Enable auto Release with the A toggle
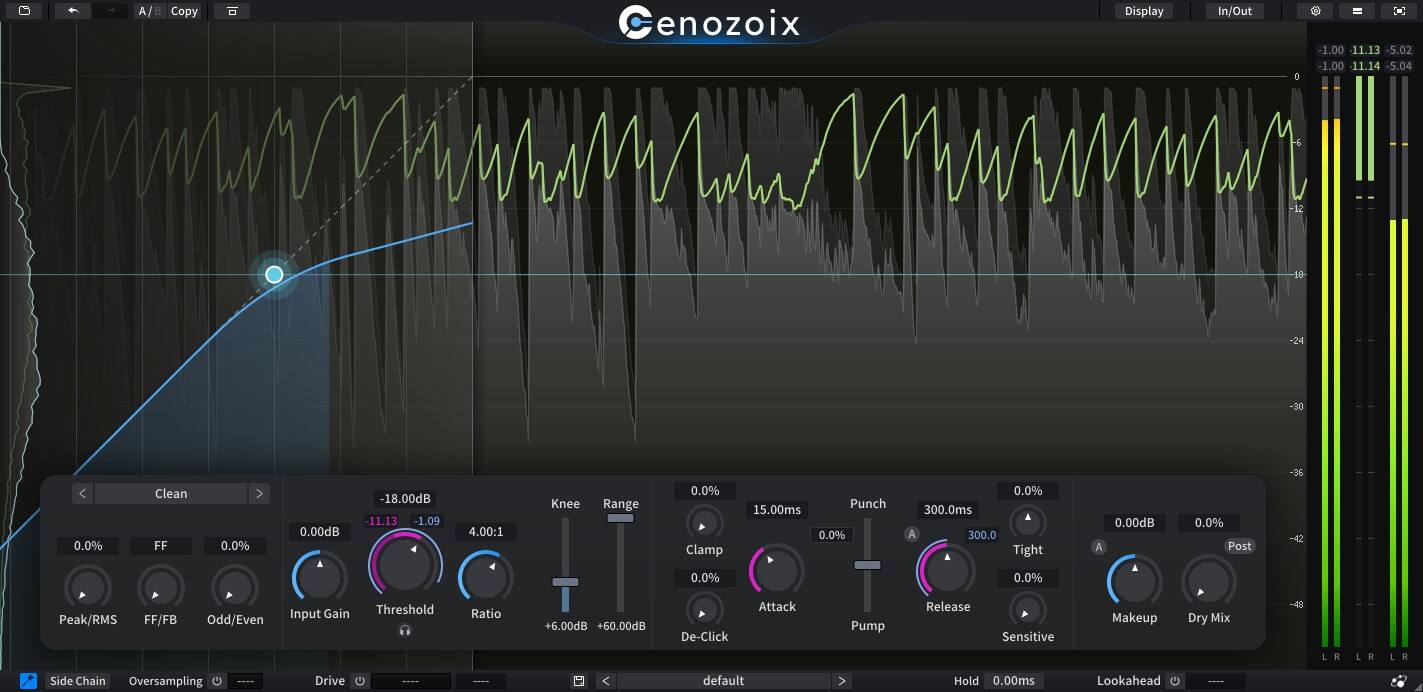Screen dimensions: 1423x692 point(912,534)
